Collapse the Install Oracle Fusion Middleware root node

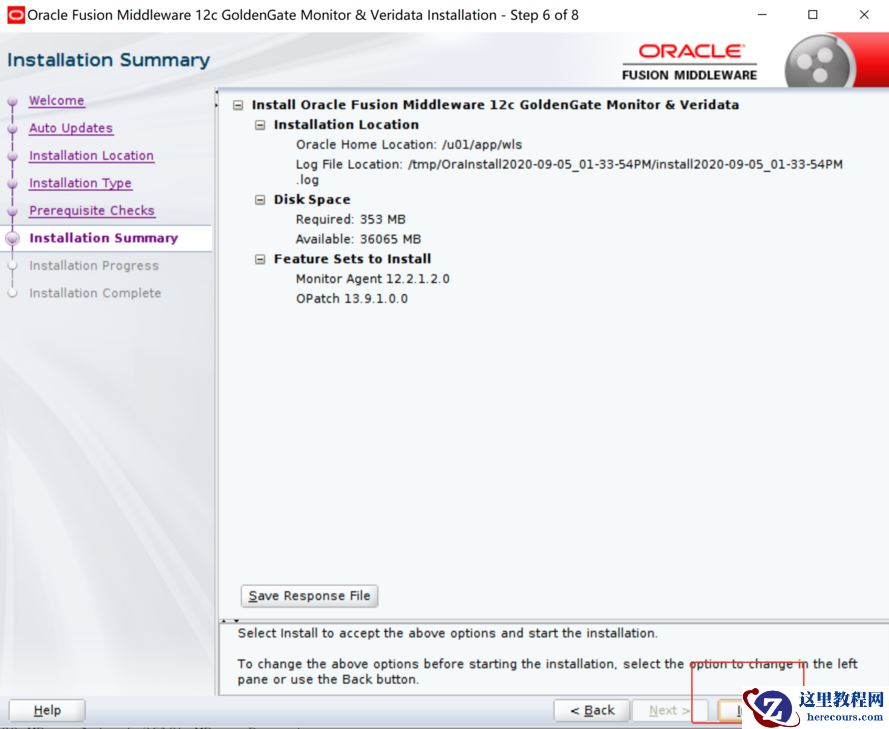(x=238, y=105)
